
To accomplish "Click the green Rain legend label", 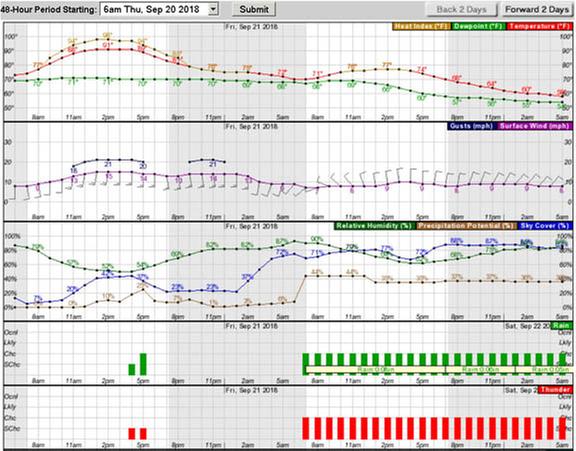I will [561, 325].
